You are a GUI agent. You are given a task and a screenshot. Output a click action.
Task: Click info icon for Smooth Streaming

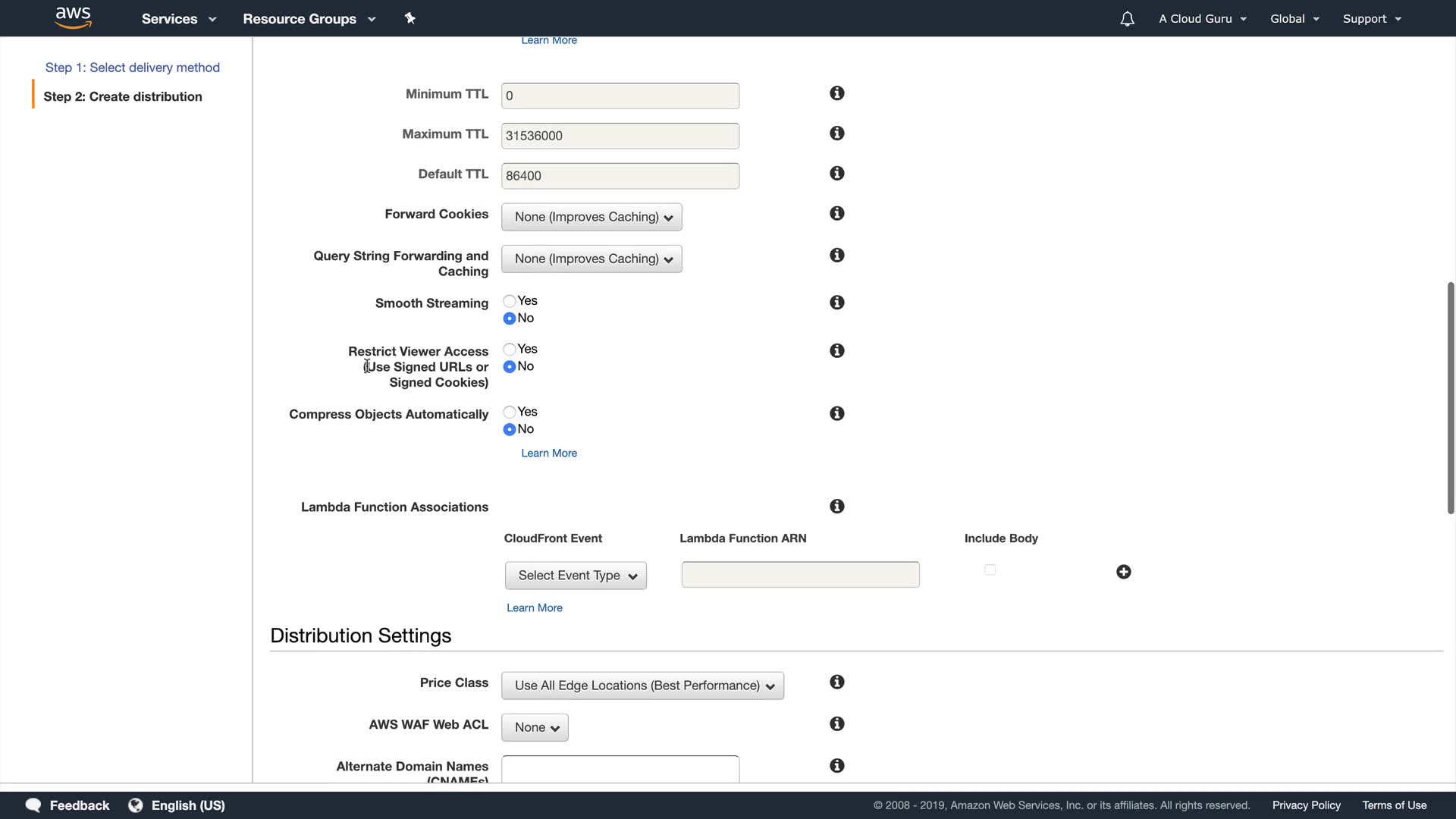[x=836, y=303]
